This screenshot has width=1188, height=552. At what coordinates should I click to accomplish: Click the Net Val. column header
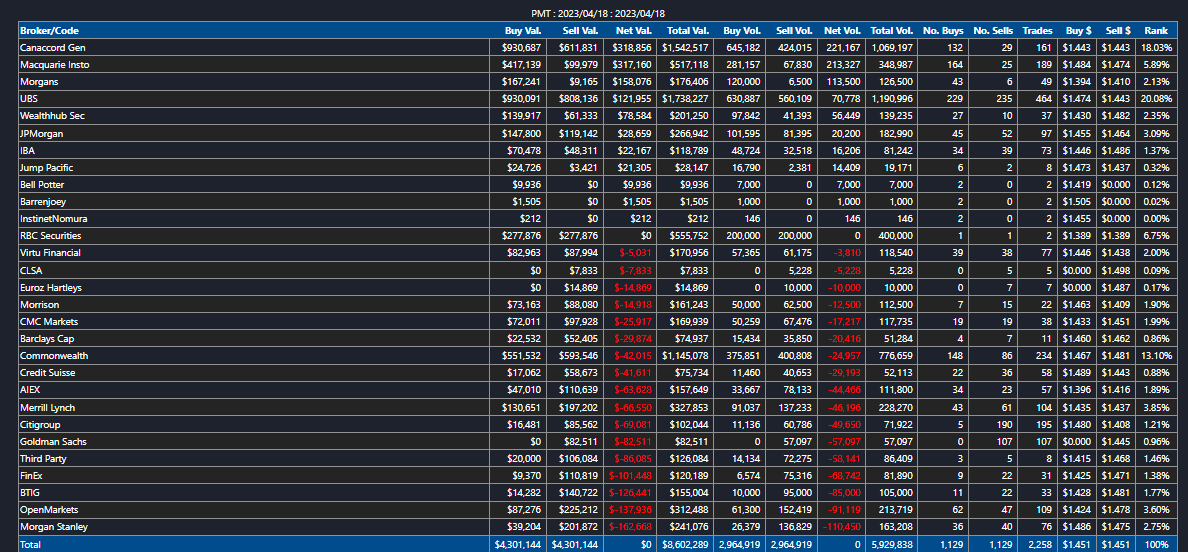pos(635,31)
